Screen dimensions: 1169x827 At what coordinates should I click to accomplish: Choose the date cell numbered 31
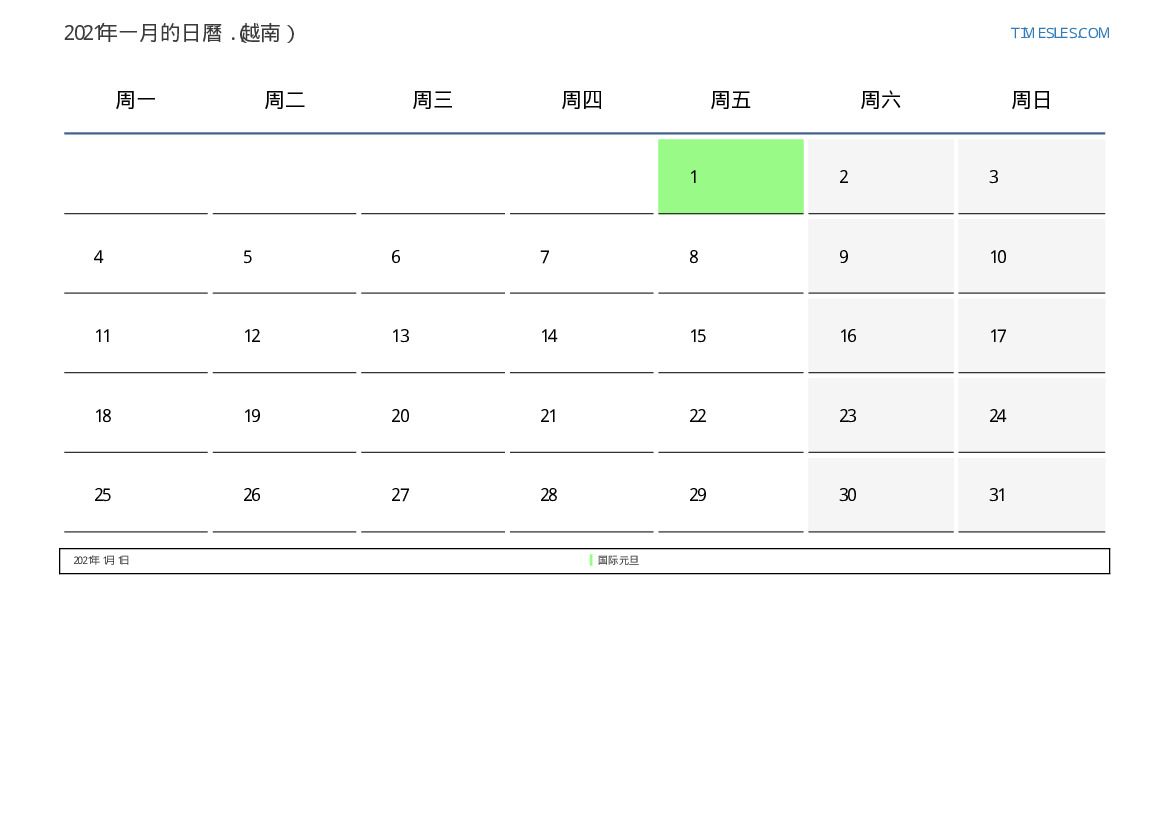(x=1031, y=494)
